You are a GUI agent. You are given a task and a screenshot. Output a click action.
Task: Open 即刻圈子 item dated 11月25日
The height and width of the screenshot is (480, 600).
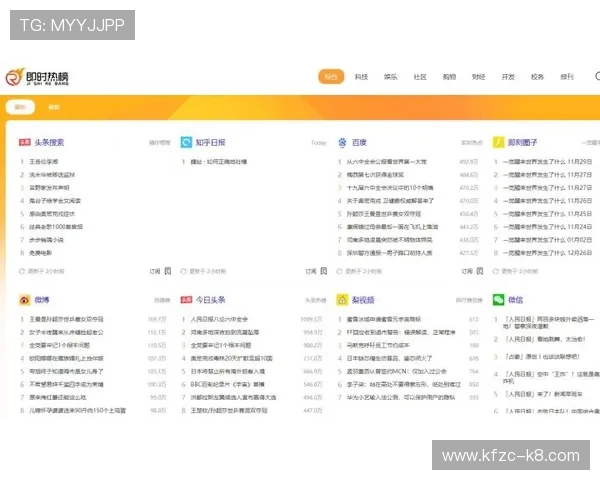(x=547, y=214)
